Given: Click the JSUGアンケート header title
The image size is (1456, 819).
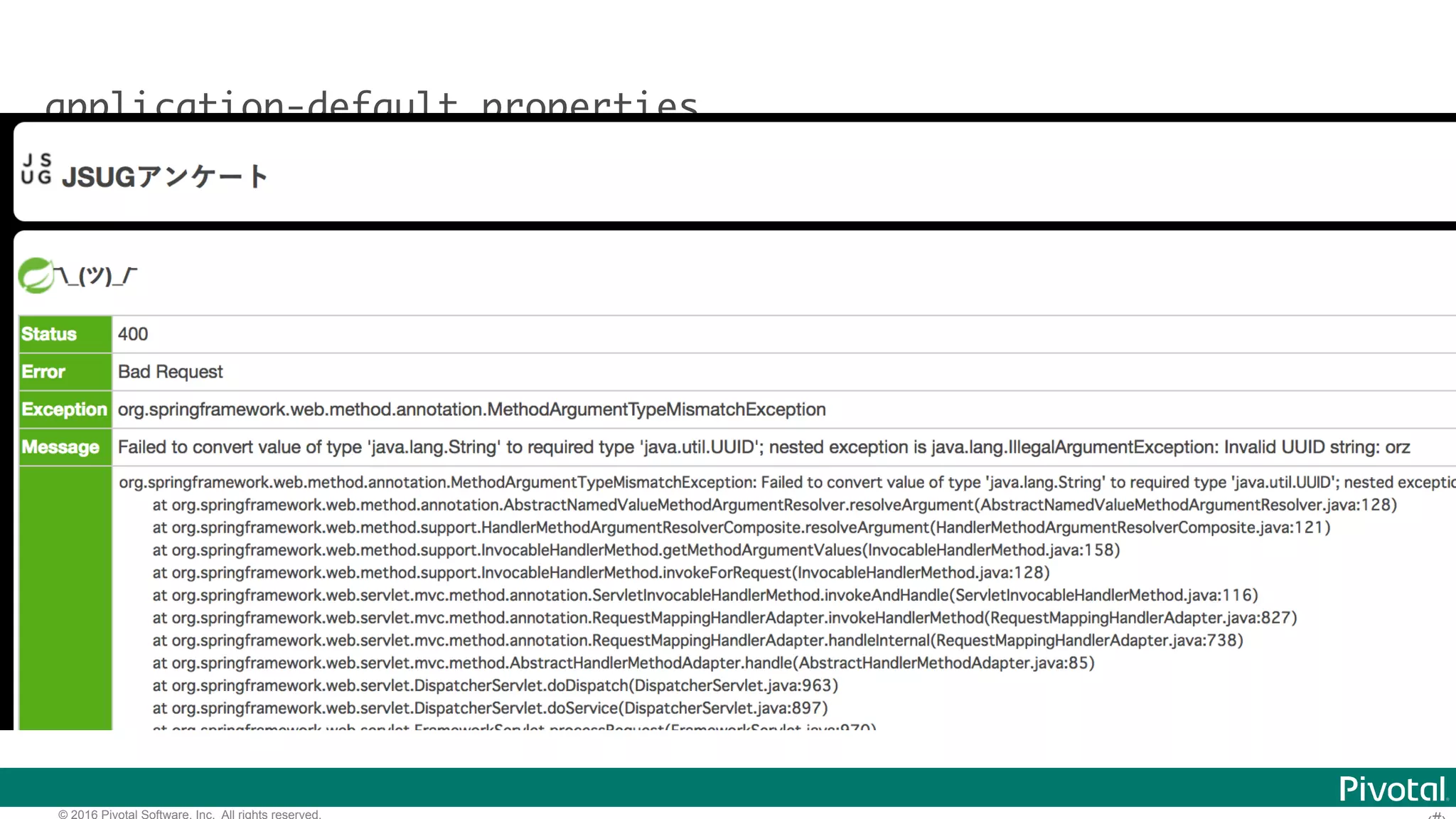Looking at the screenshot, I should point(165,177).
